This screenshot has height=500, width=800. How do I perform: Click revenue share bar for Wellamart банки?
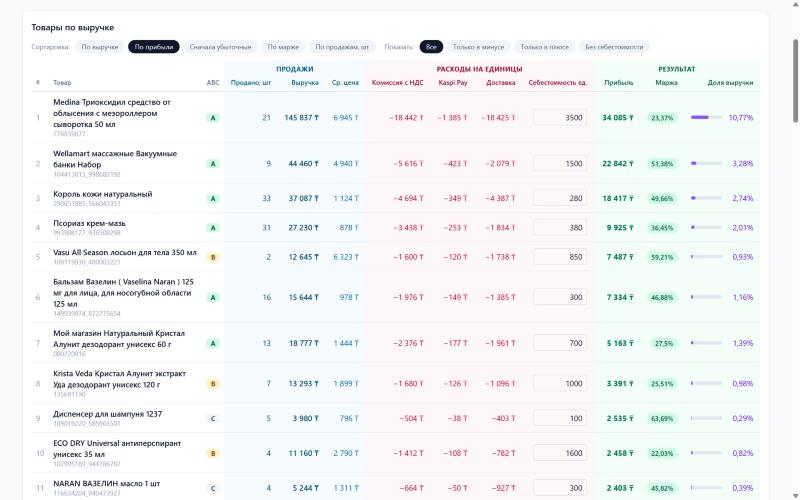(x=706, y=163)
